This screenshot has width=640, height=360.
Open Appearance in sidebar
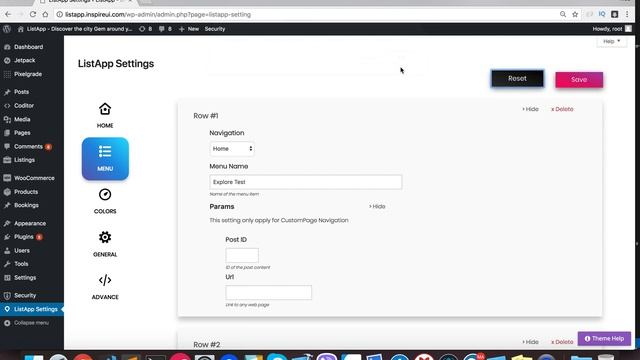[30, 223]
